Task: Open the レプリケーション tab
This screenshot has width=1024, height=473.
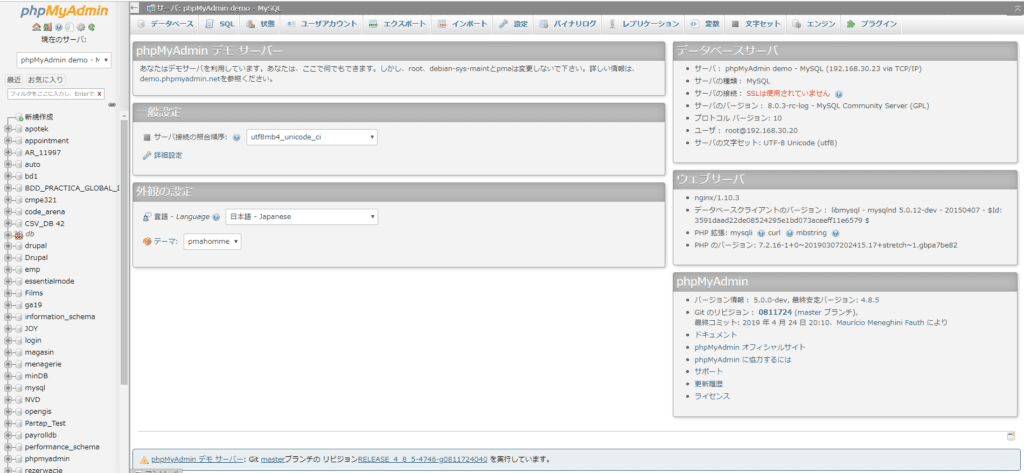Action: 644,24
